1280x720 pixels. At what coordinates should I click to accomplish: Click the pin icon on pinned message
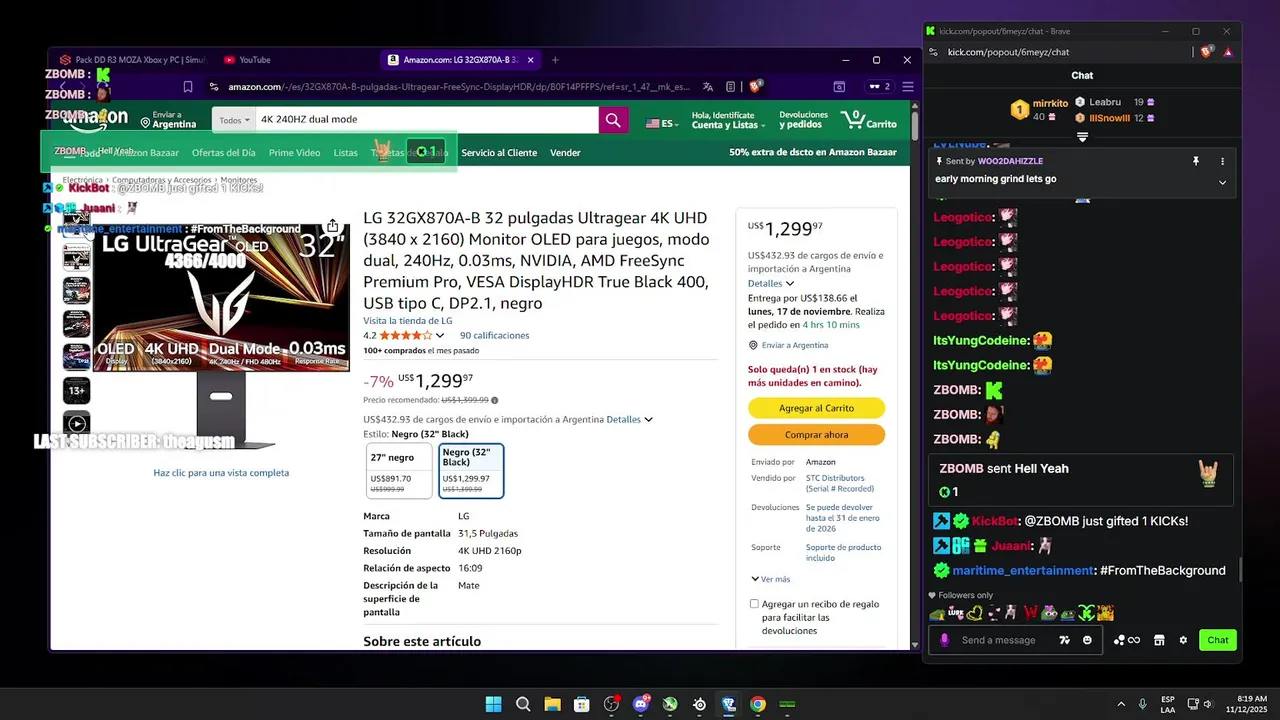pos(1195,161)
